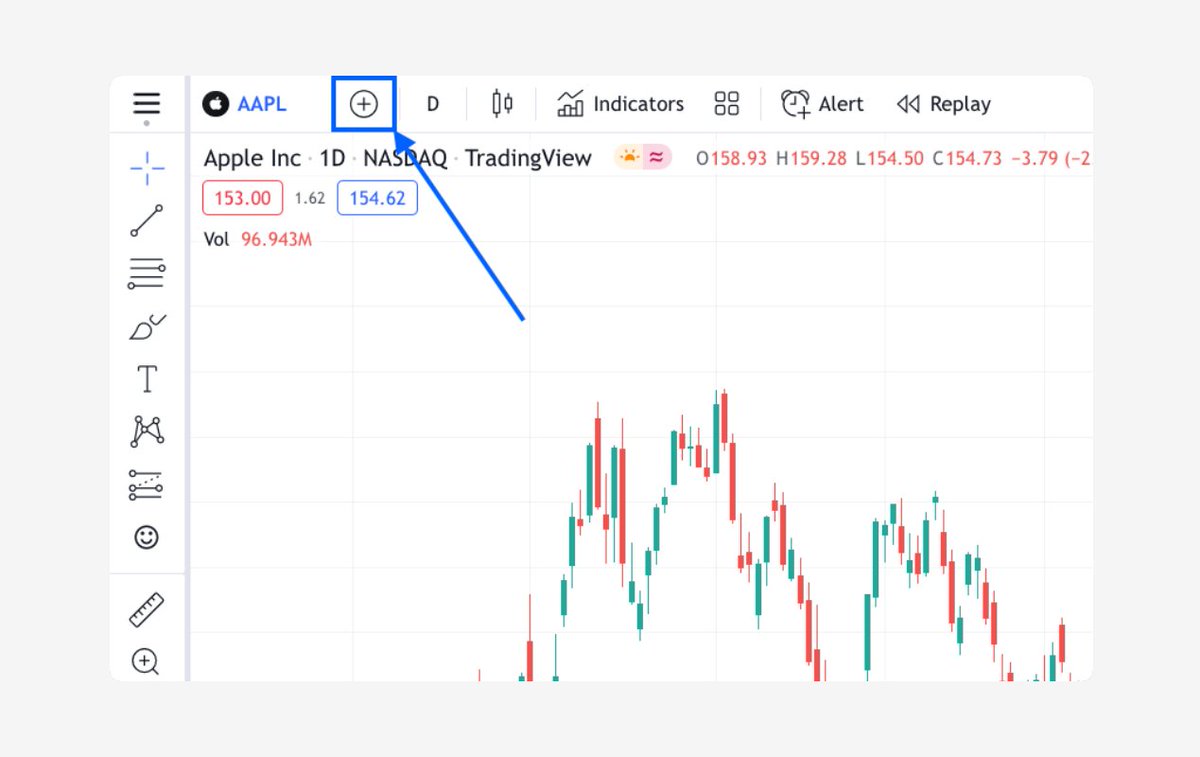Open the smiley icons and emoji tool
The height and width of the screenshot is (757, 1200).
point(147,537)
